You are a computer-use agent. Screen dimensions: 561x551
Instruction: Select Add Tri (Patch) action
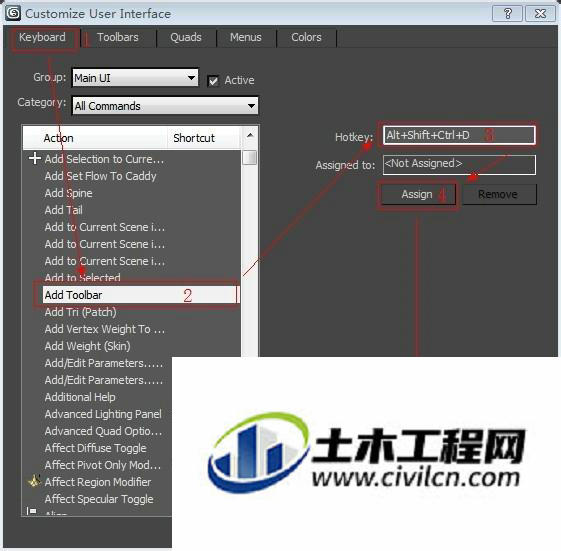[x=81, y=312]
